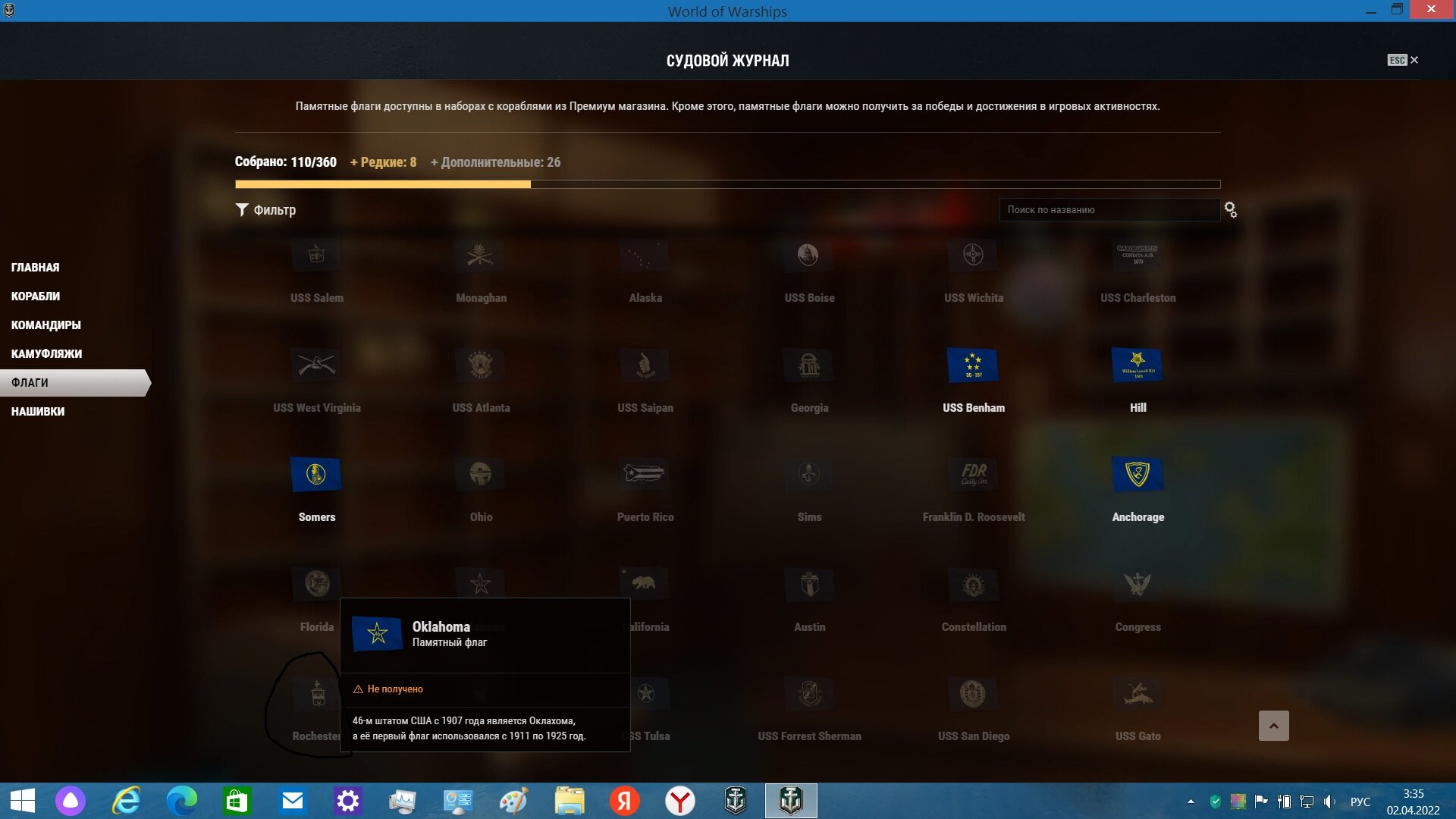The width and height of the screenshot is (1456, 819).
Task: Open the Mail app from taskbar
Action: coord(292,801)
